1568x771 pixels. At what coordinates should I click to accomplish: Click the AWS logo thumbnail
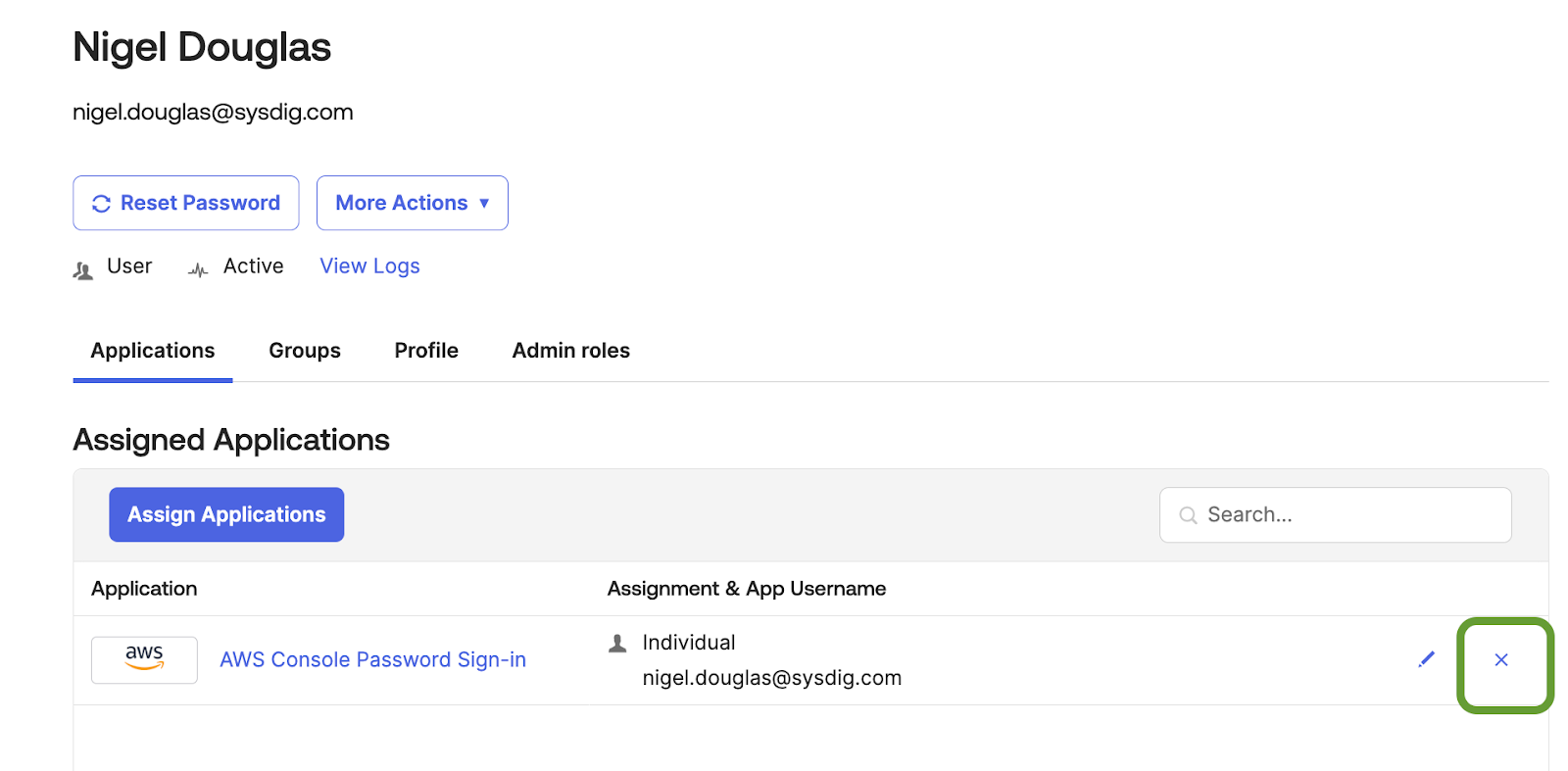(x=144, y=659)
